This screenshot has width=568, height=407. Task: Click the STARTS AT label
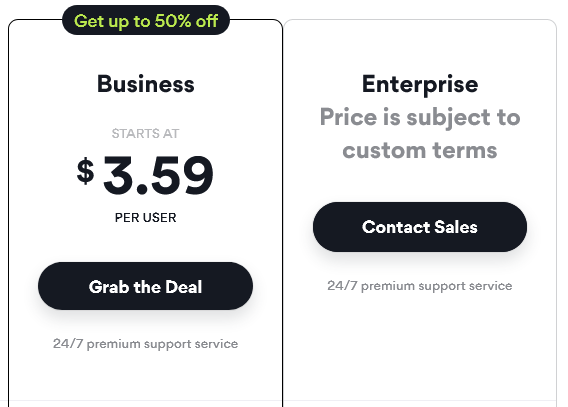pos(145,134)
